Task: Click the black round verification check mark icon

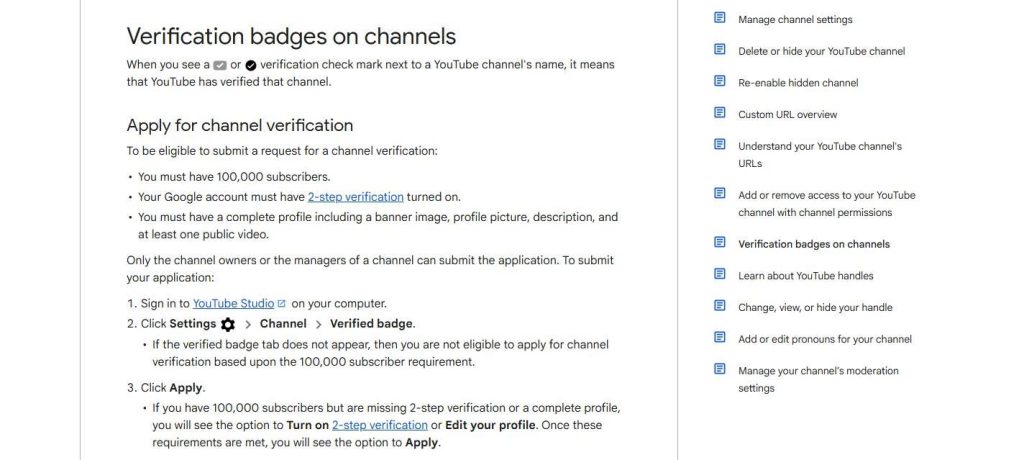Action: pos(251,65)
